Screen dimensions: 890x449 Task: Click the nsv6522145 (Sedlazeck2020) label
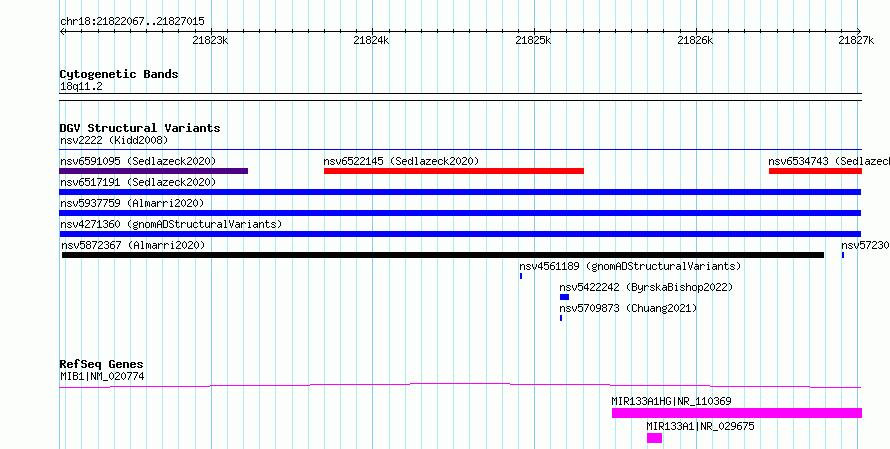(401, 161)
